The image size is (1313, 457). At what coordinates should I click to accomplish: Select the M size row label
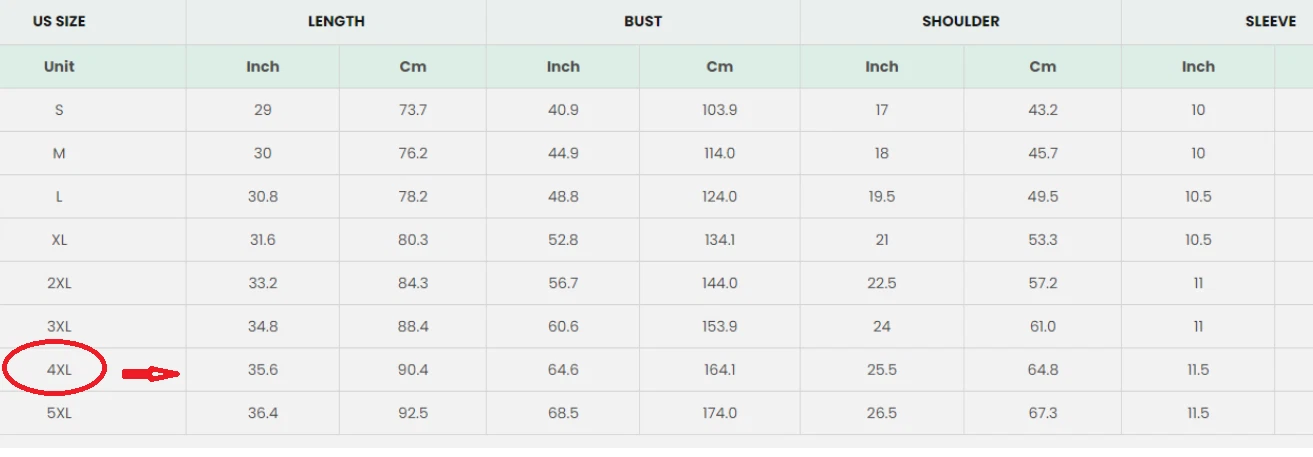click(59, 153)
